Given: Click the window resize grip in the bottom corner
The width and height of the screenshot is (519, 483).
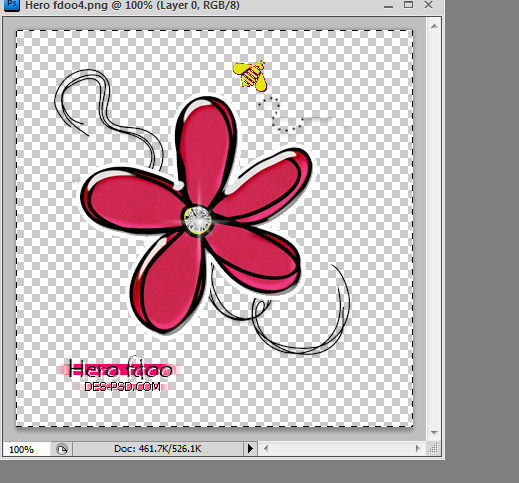Looking at the screenshot, I should [433, 449].
